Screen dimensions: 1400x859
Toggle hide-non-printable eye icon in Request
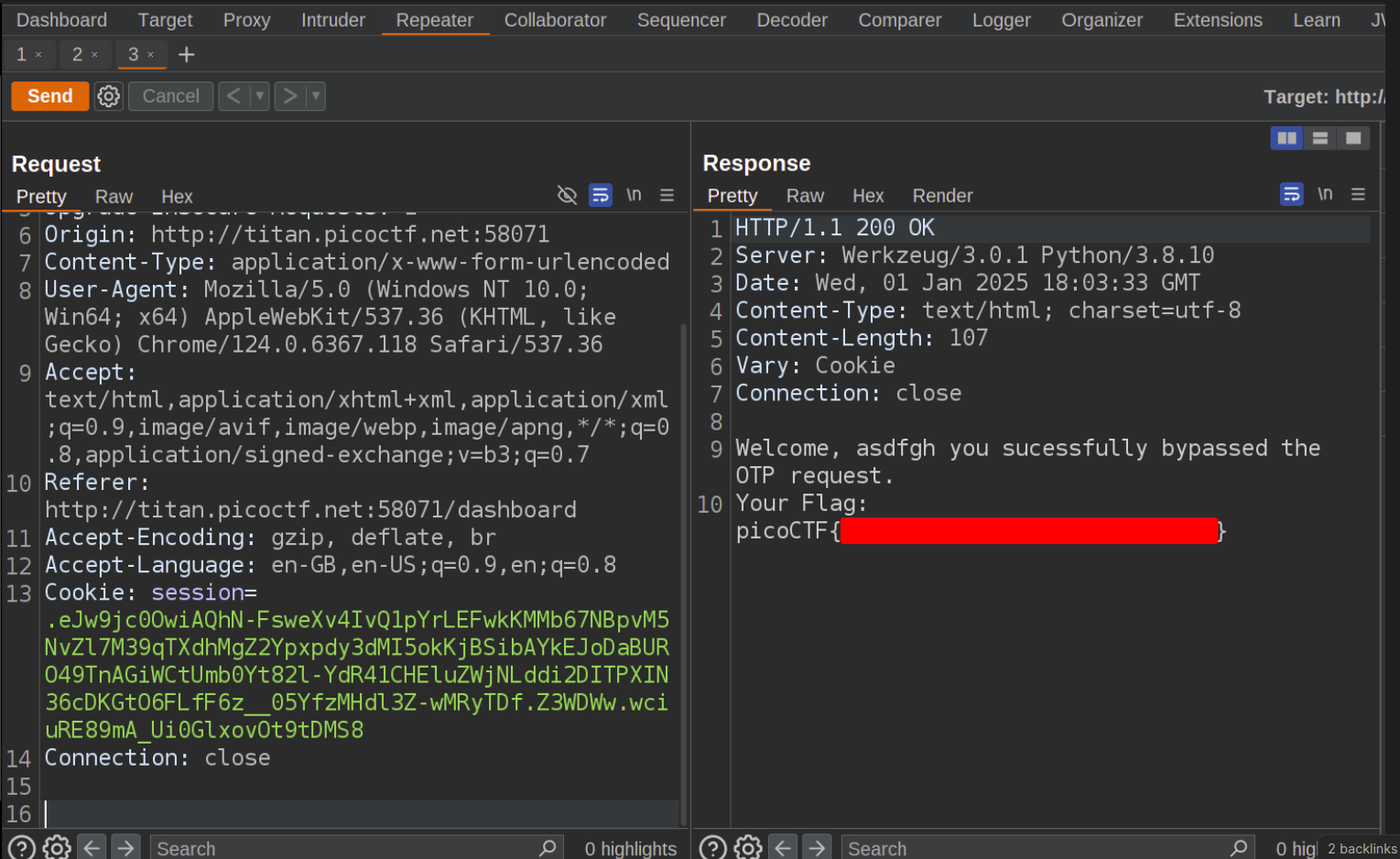click(567, 194)
